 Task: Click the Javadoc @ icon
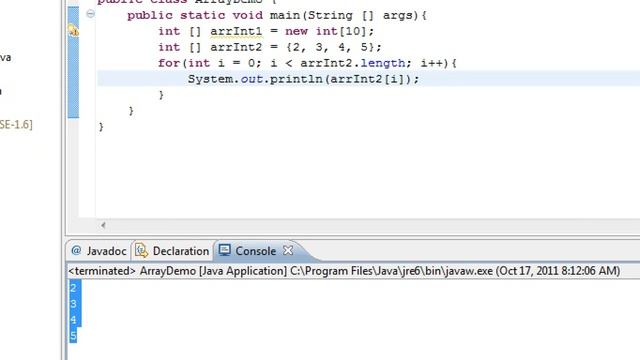[76, 250]
